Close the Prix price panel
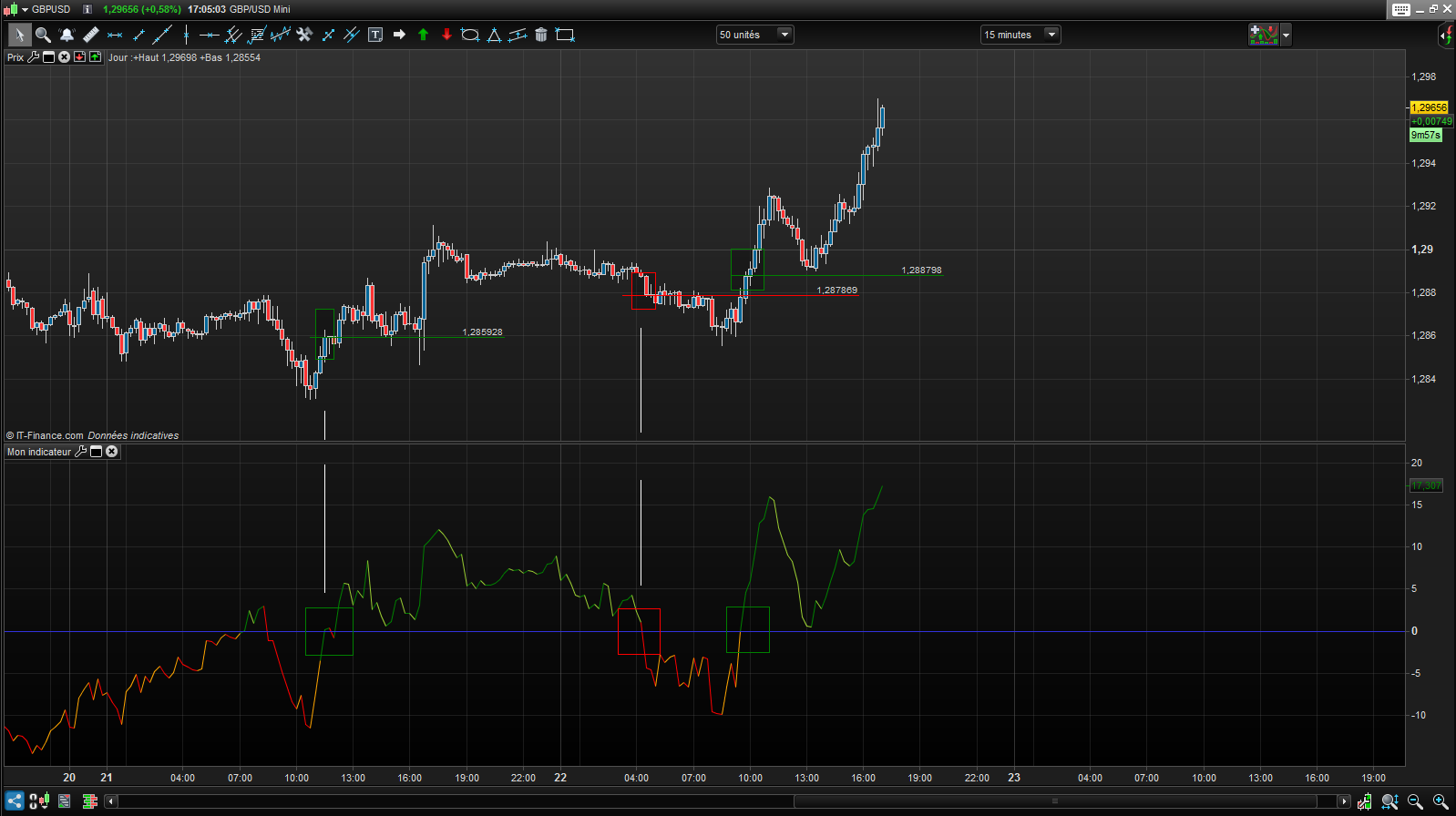 tap(64, 56)
